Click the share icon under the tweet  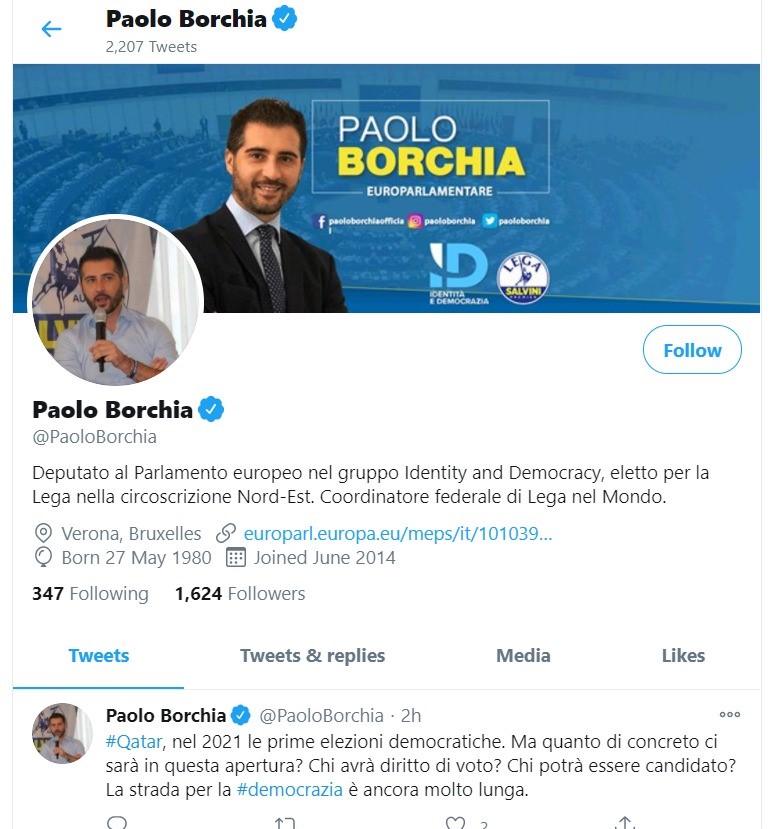(625, 822)
